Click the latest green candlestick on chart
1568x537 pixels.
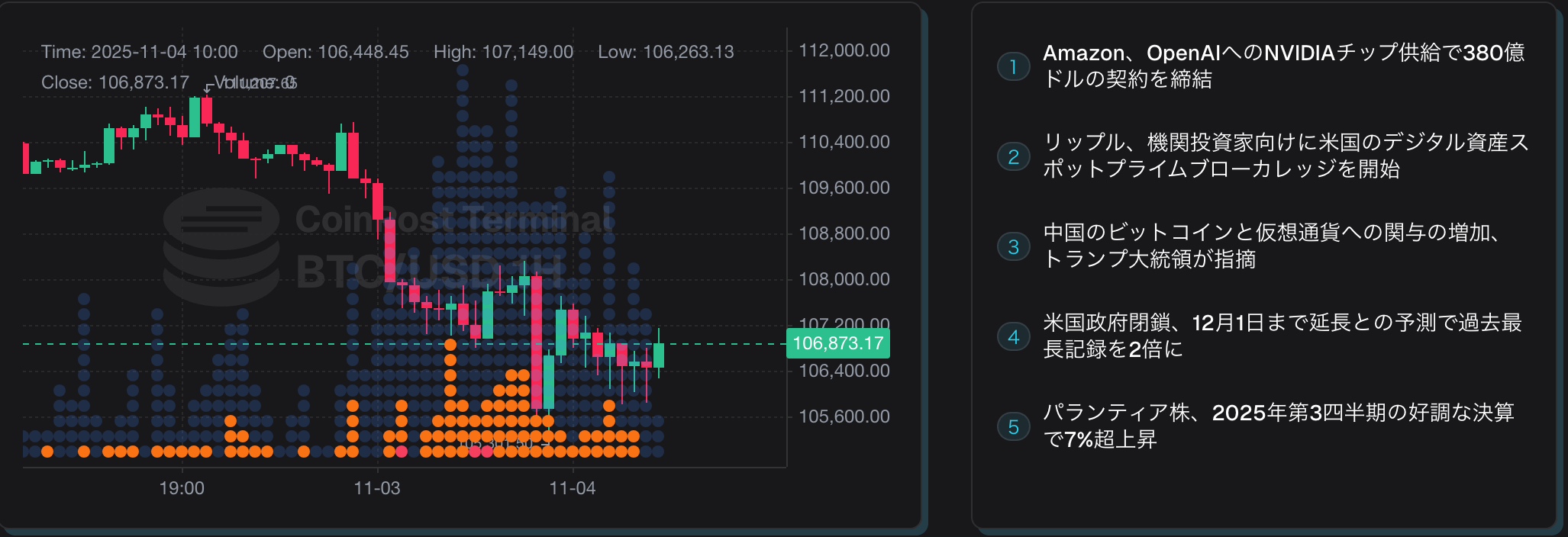pos(658,355)
